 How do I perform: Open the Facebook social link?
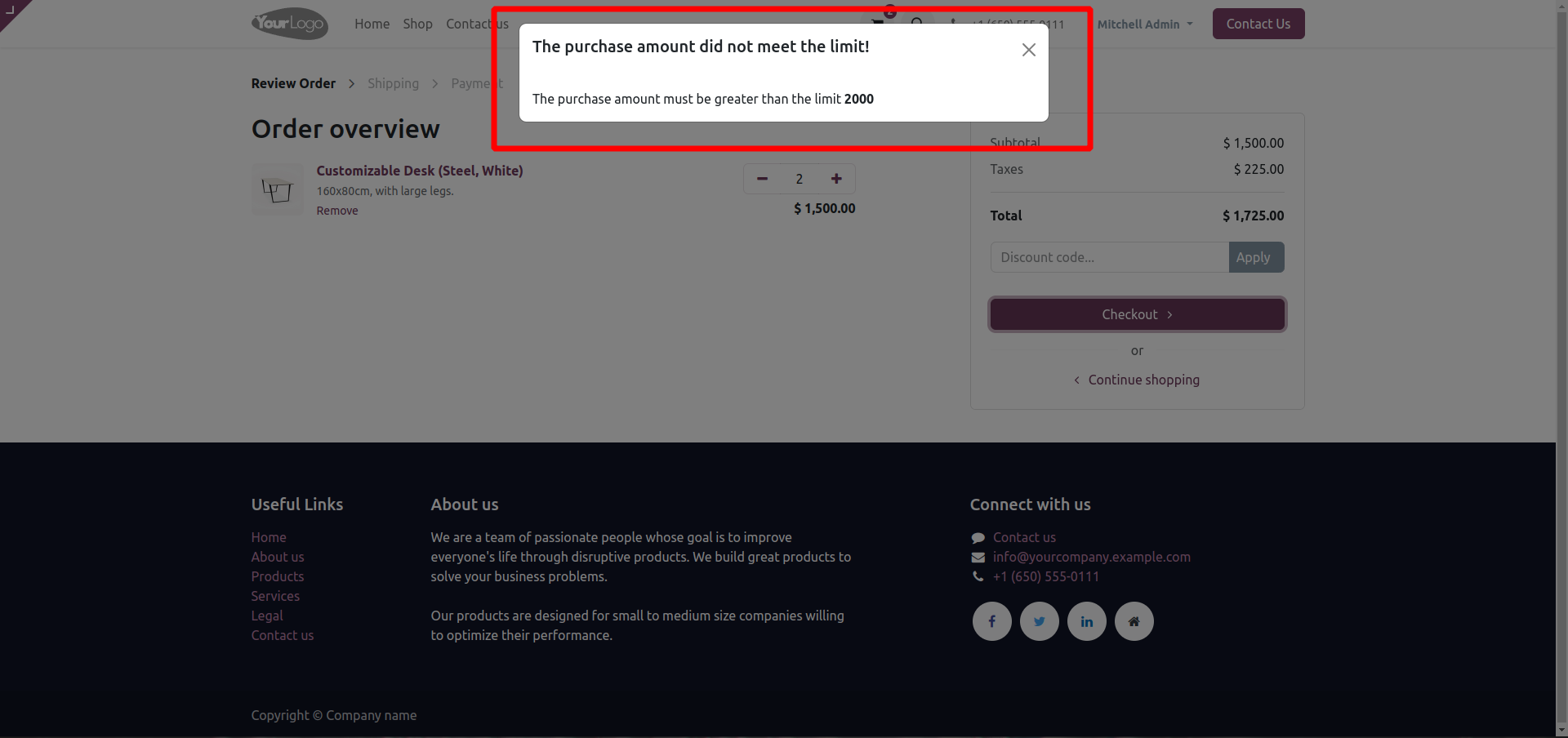pos(991,621)
